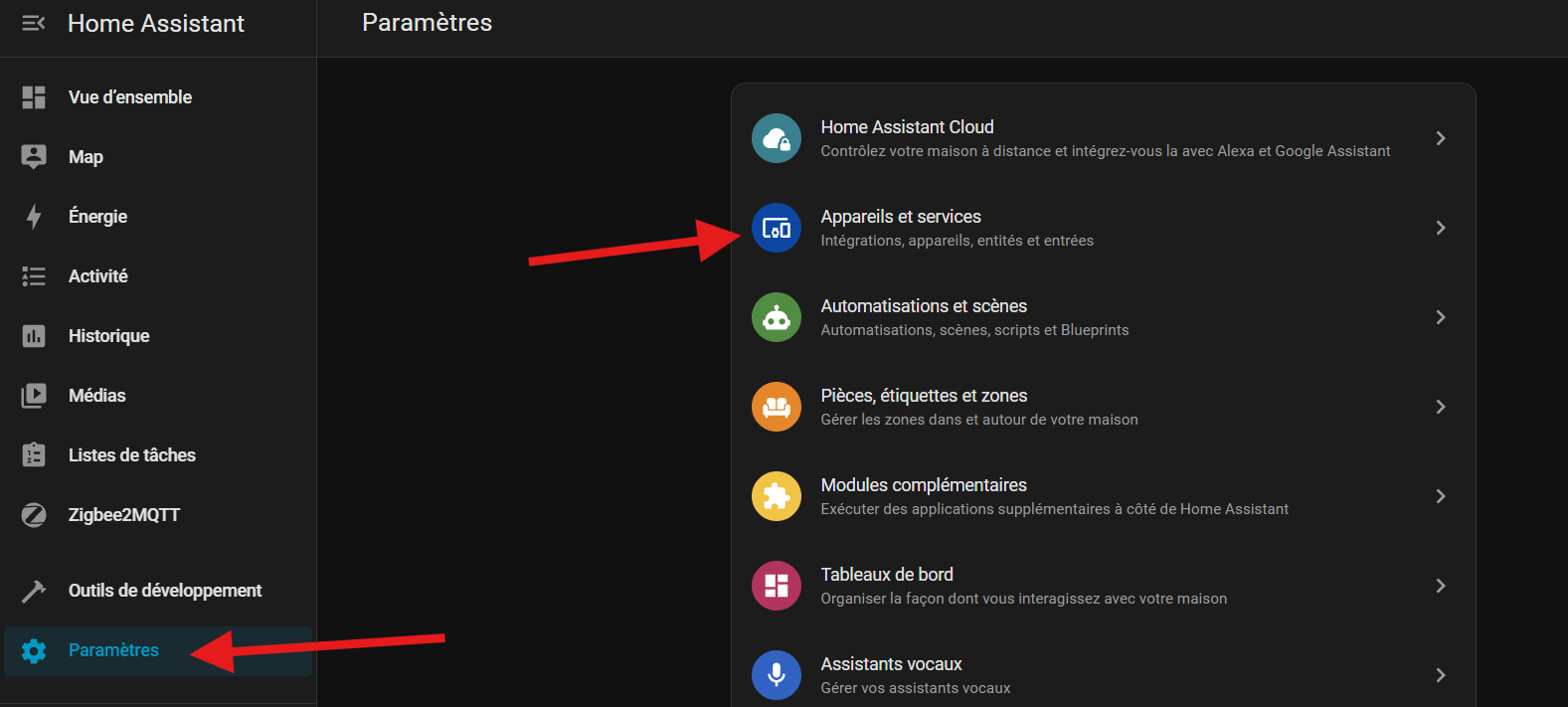Collapse the sidebar using the hamburger menu icon

tap(34, 23)
